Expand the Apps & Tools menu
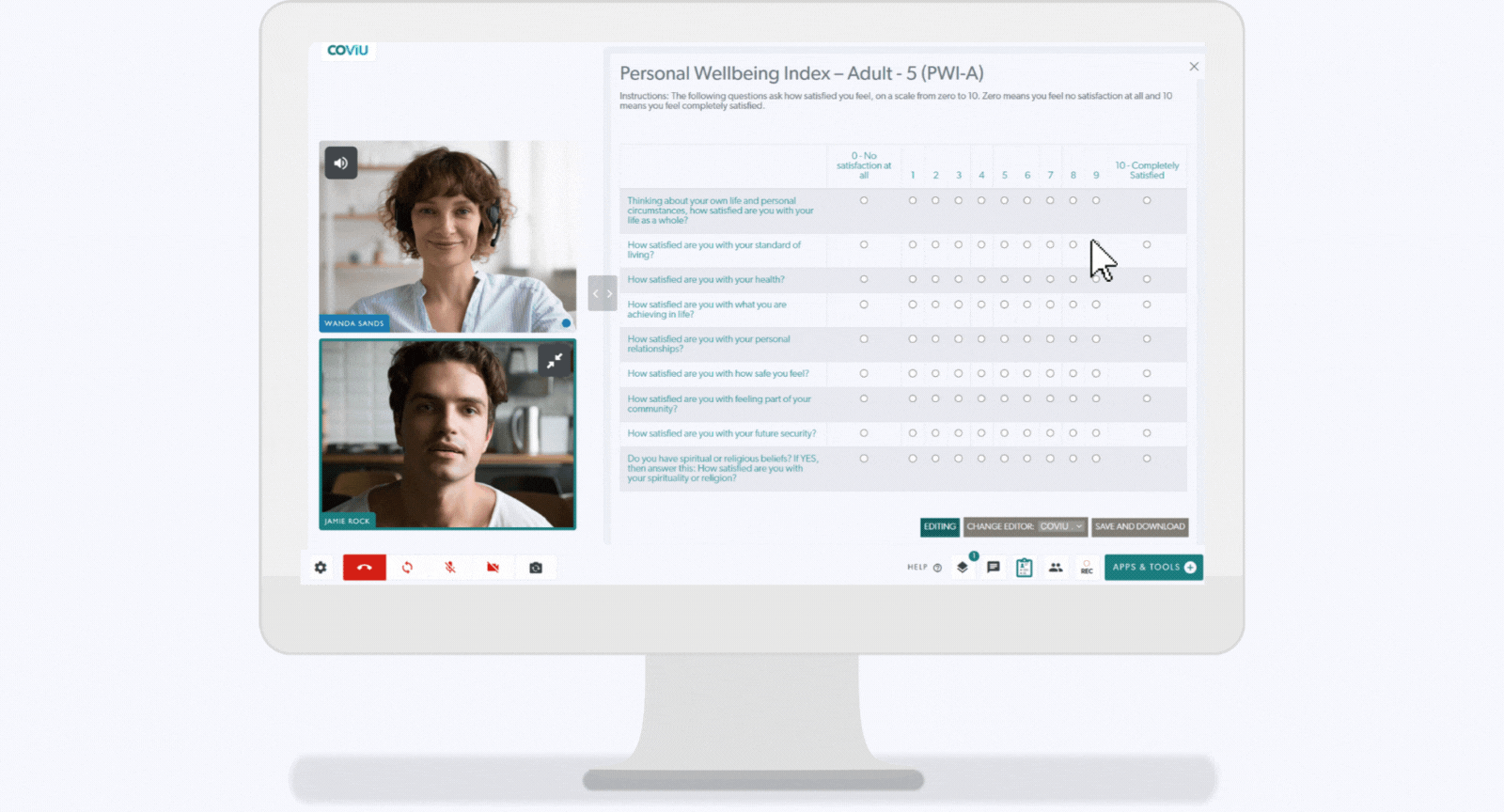 tap(1153, 568)
